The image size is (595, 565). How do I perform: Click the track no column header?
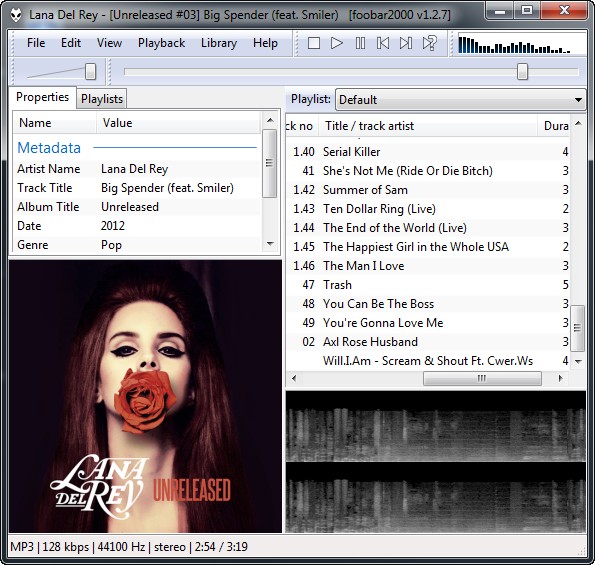[302, 126]
